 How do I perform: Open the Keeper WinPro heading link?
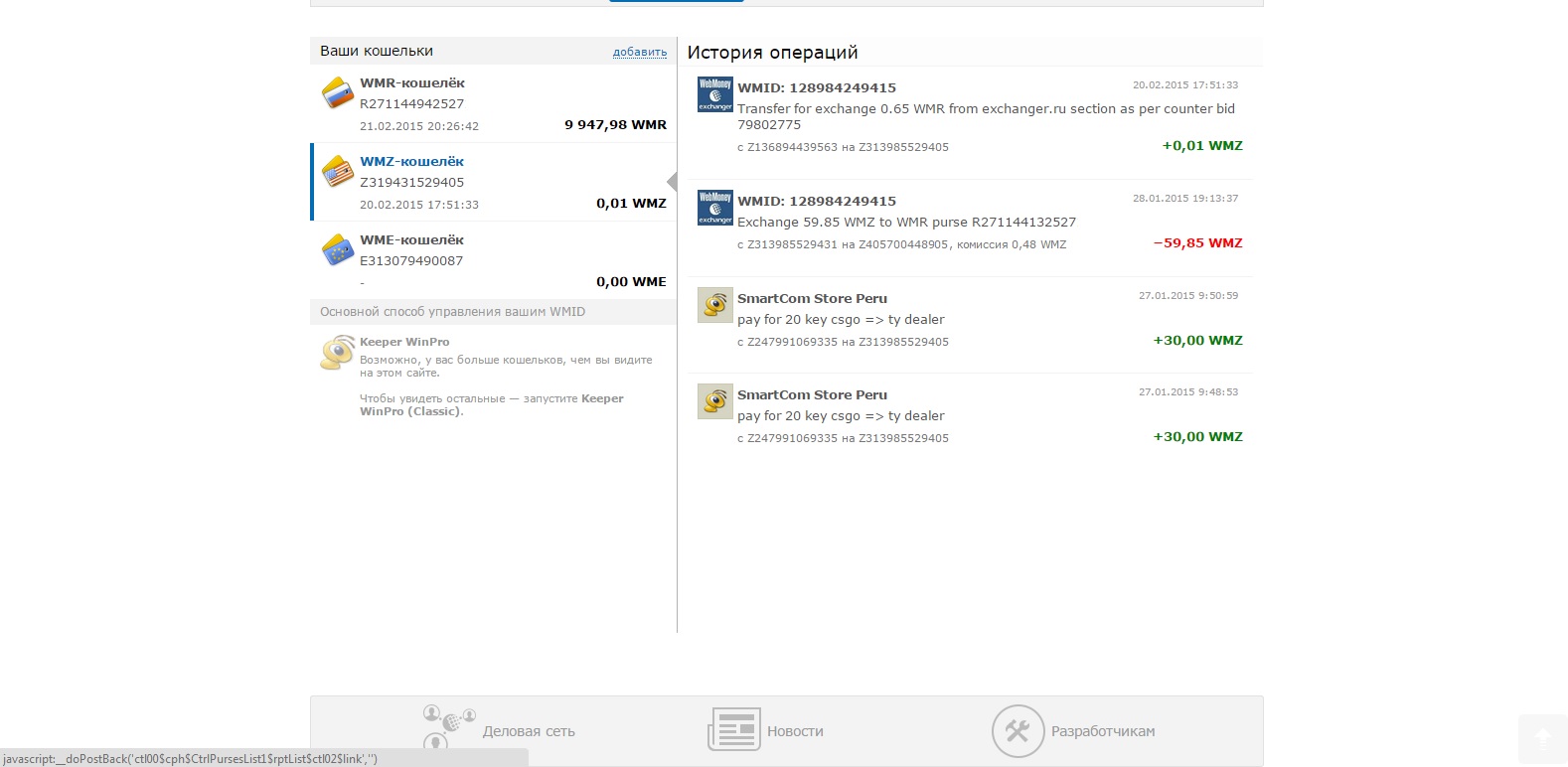click(x=404, y=342)
